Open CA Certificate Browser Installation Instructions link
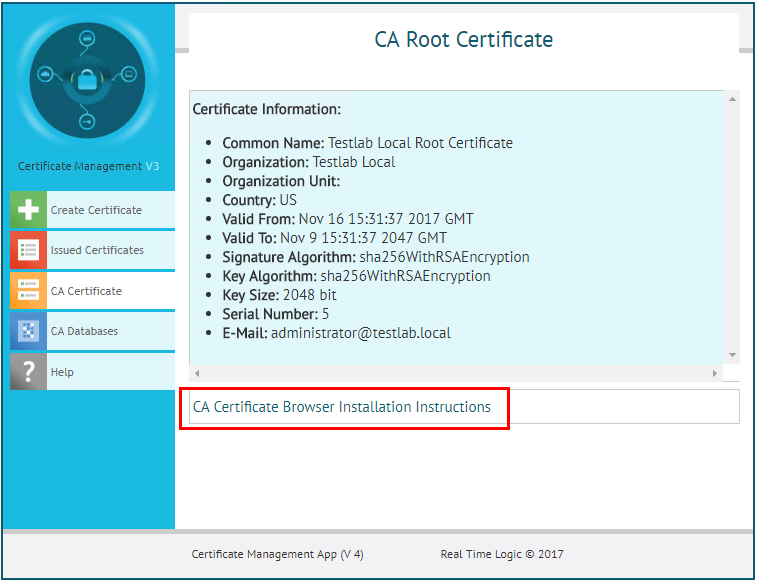757x582 pixels. click(342, 407)
